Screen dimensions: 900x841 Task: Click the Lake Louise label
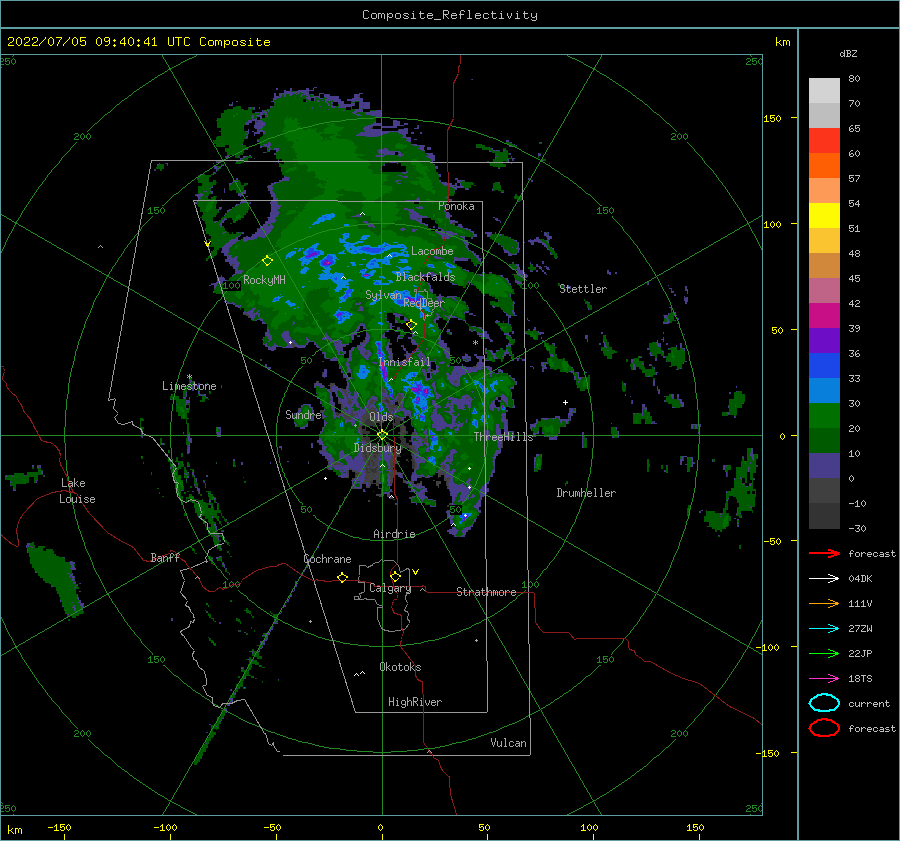tap(77, 491)
